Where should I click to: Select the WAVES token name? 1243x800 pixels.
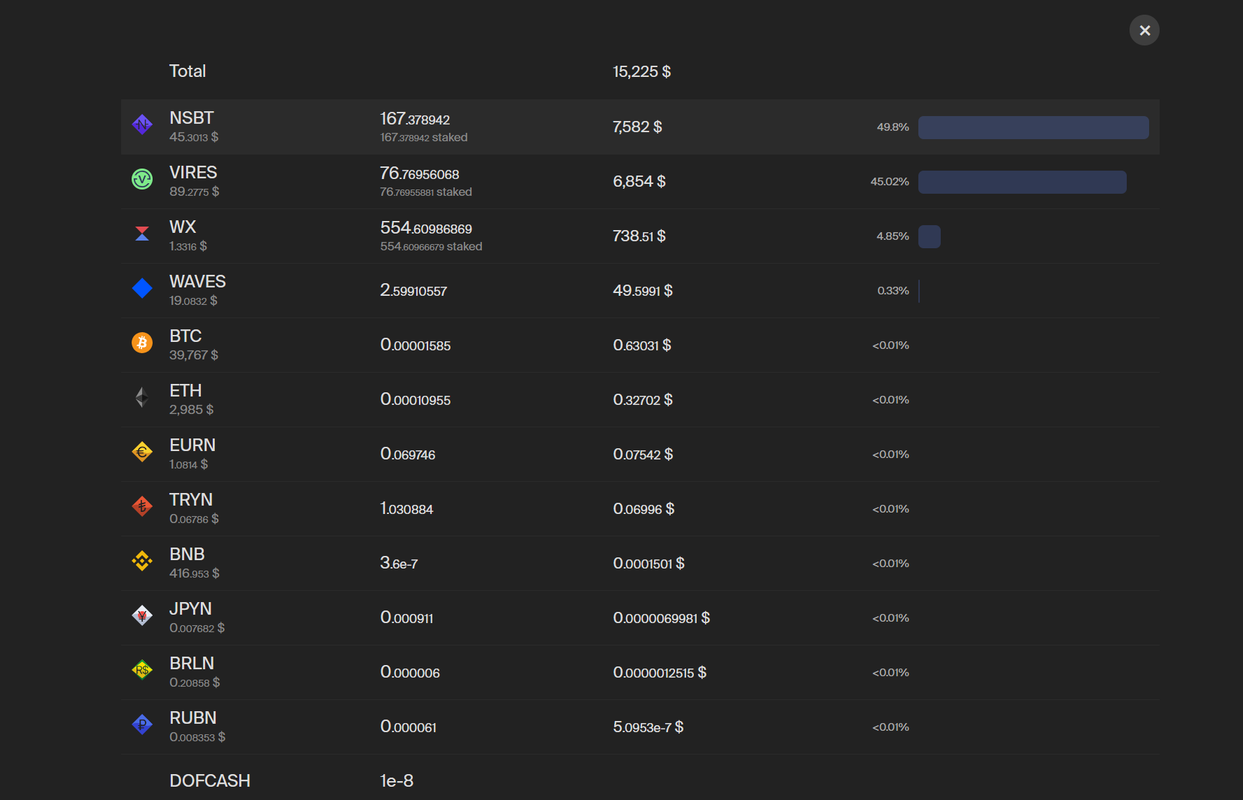(x=198, y=282)
